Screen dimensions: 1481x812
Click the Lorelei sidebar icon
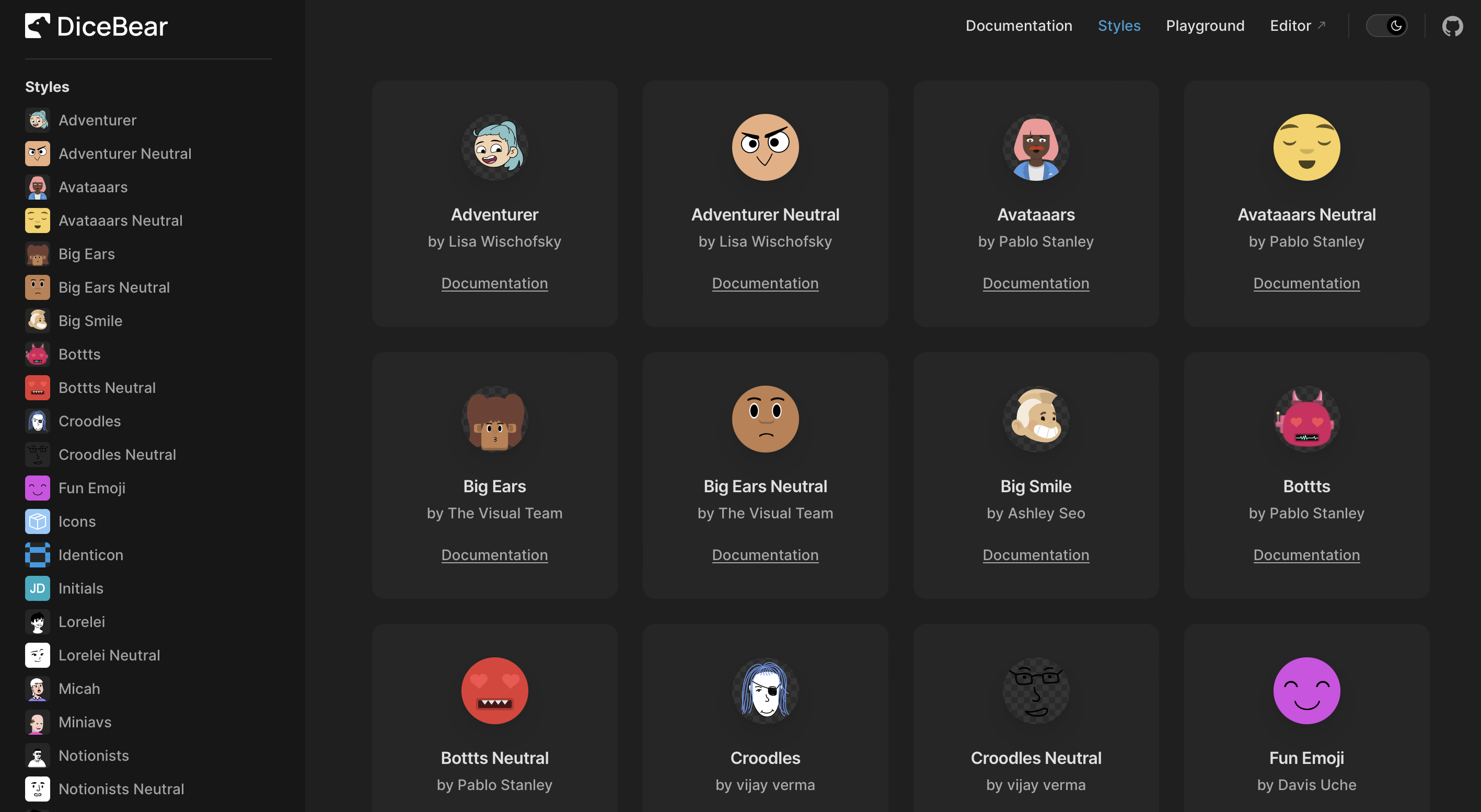click(x=38, y=621)
